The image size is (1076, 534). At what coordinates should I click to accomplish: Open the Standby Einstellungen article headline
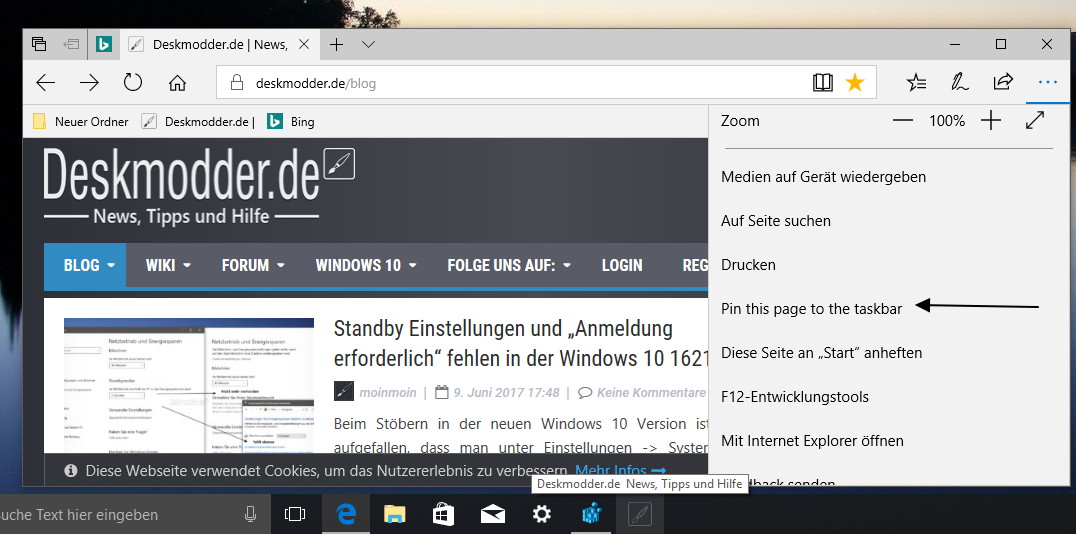tap(520, 343)
